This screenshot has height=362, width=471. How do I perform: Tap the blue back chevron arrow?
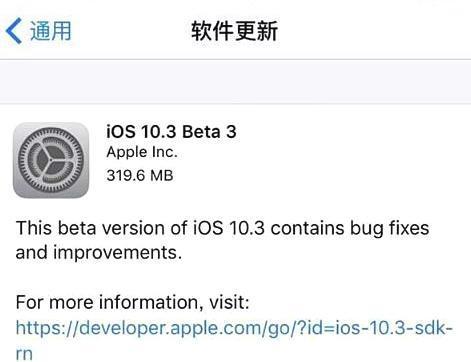coord(14,31)
